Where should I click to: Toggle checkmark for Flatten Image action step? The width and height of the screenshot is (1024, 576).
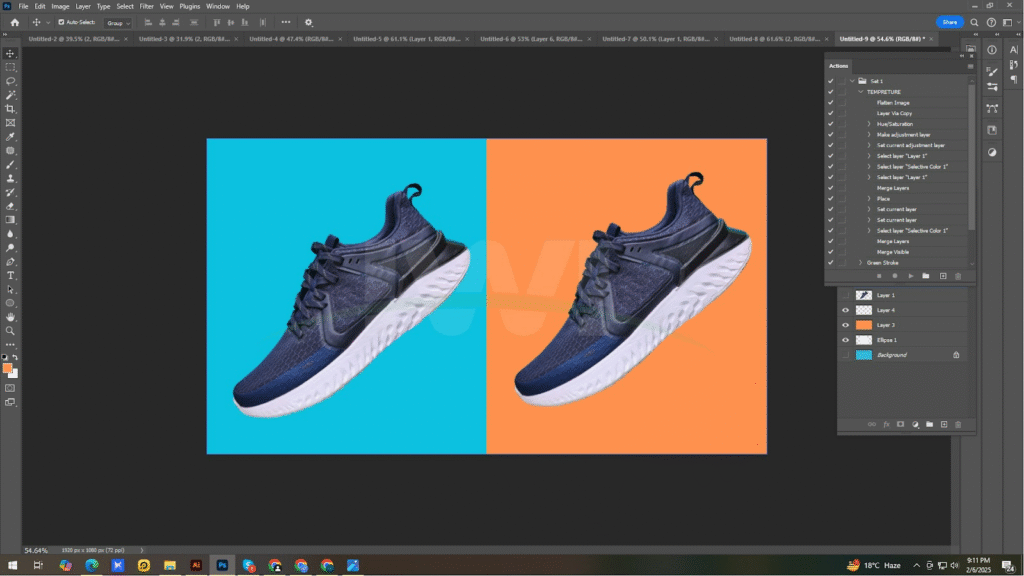pos(831,103)
